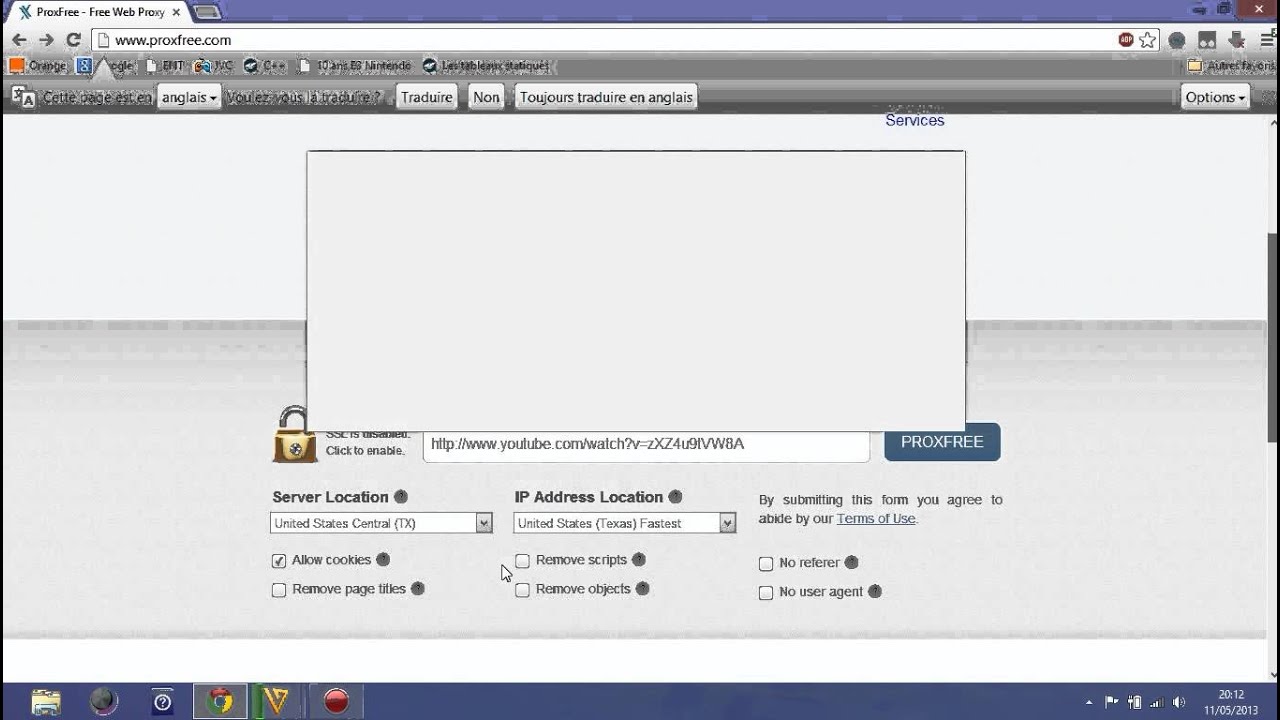Open the '10 ans E3 Nintendo' bookmark

tap(355, 66)
